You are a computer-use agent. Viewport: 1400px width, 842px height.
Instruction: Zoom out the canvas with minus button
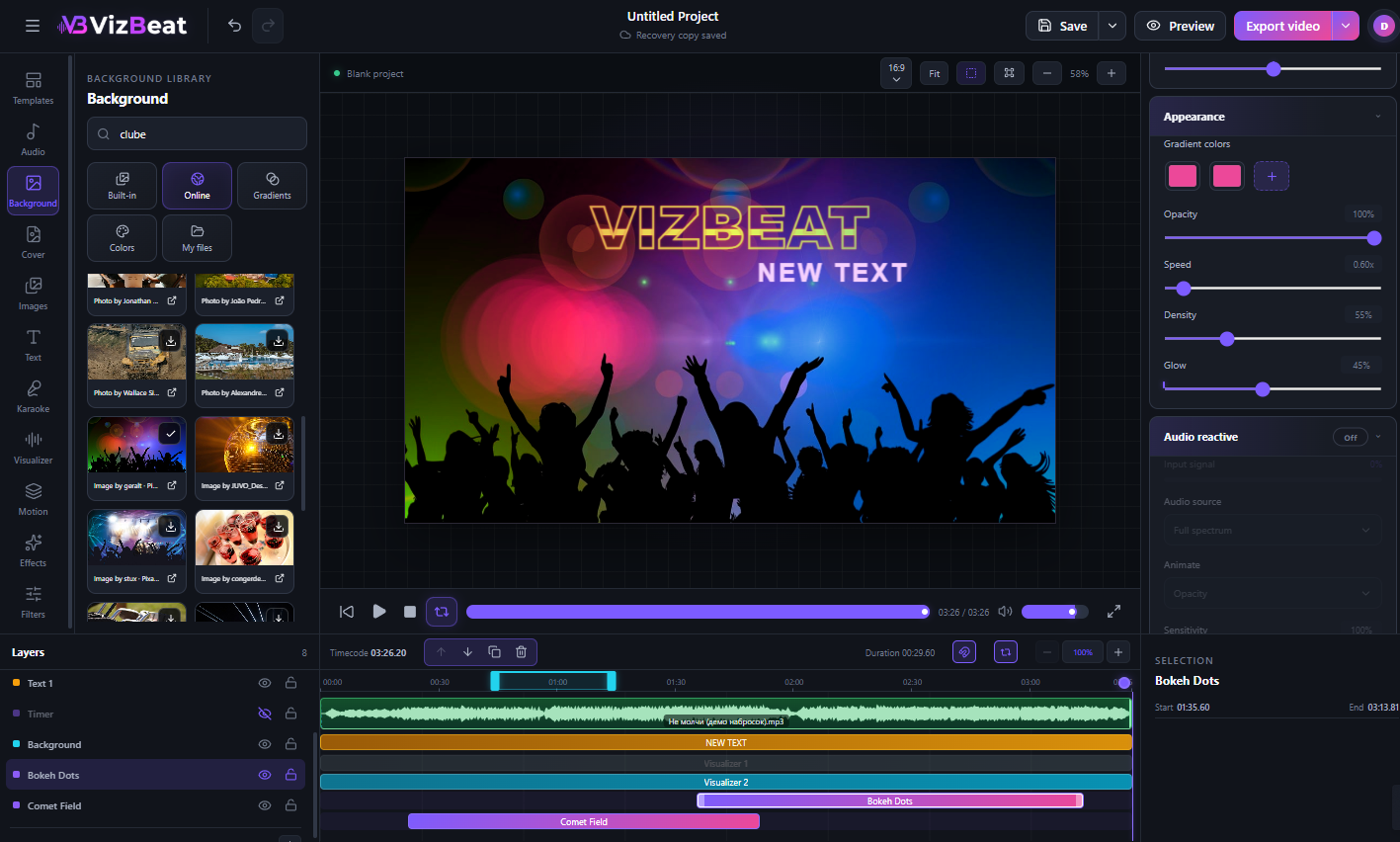tap(1047, 73)
